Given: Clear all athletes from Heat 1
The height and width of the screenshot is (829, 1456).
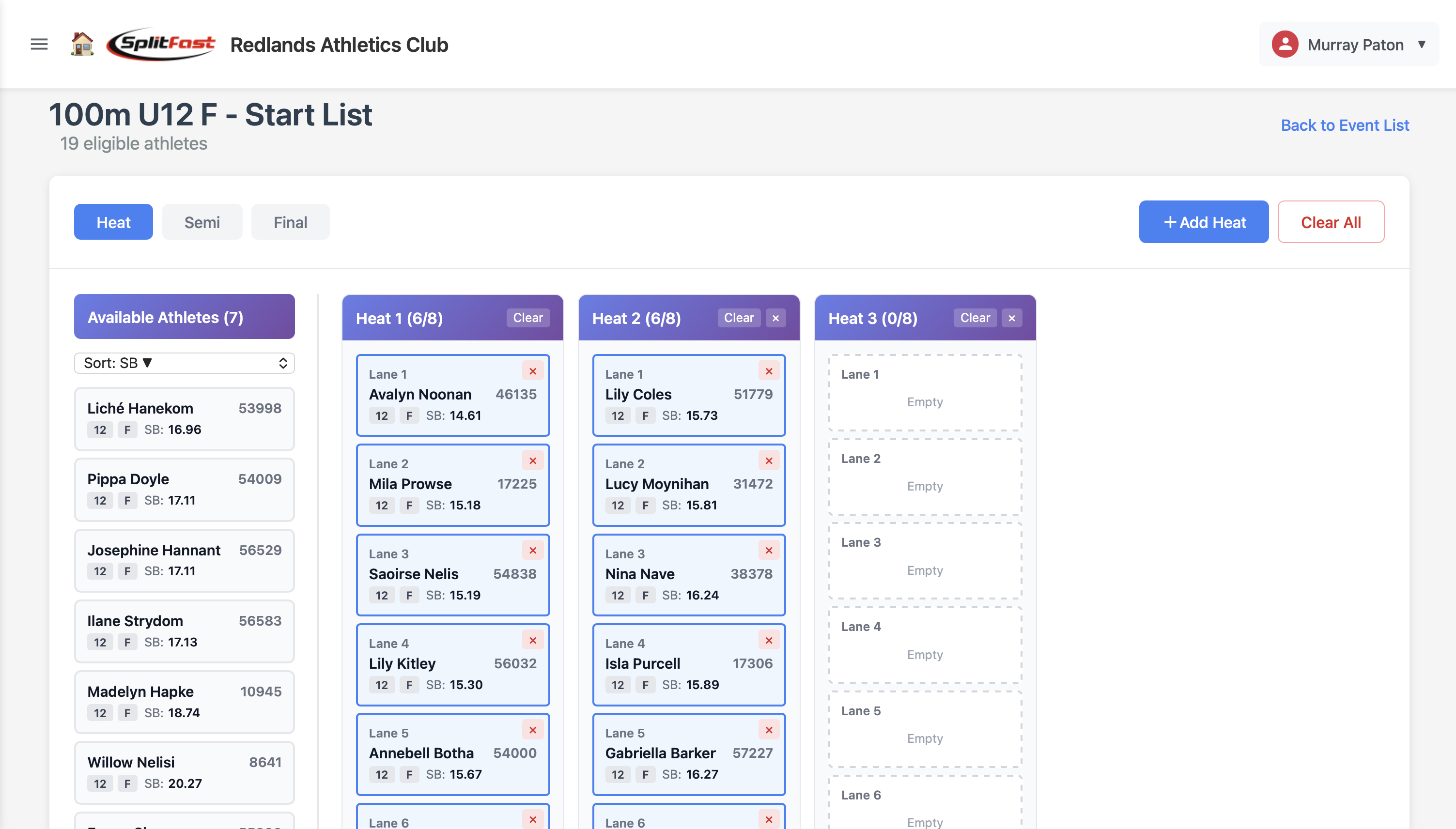Looking at the screenshot, I should pyautogui.click(x=527, y=318).
